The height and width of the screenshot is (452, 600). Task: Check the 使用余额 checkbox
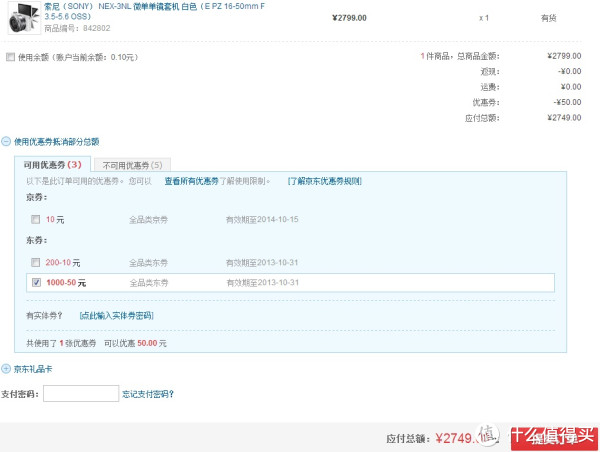pyautogui.click(x=10, y=57)
